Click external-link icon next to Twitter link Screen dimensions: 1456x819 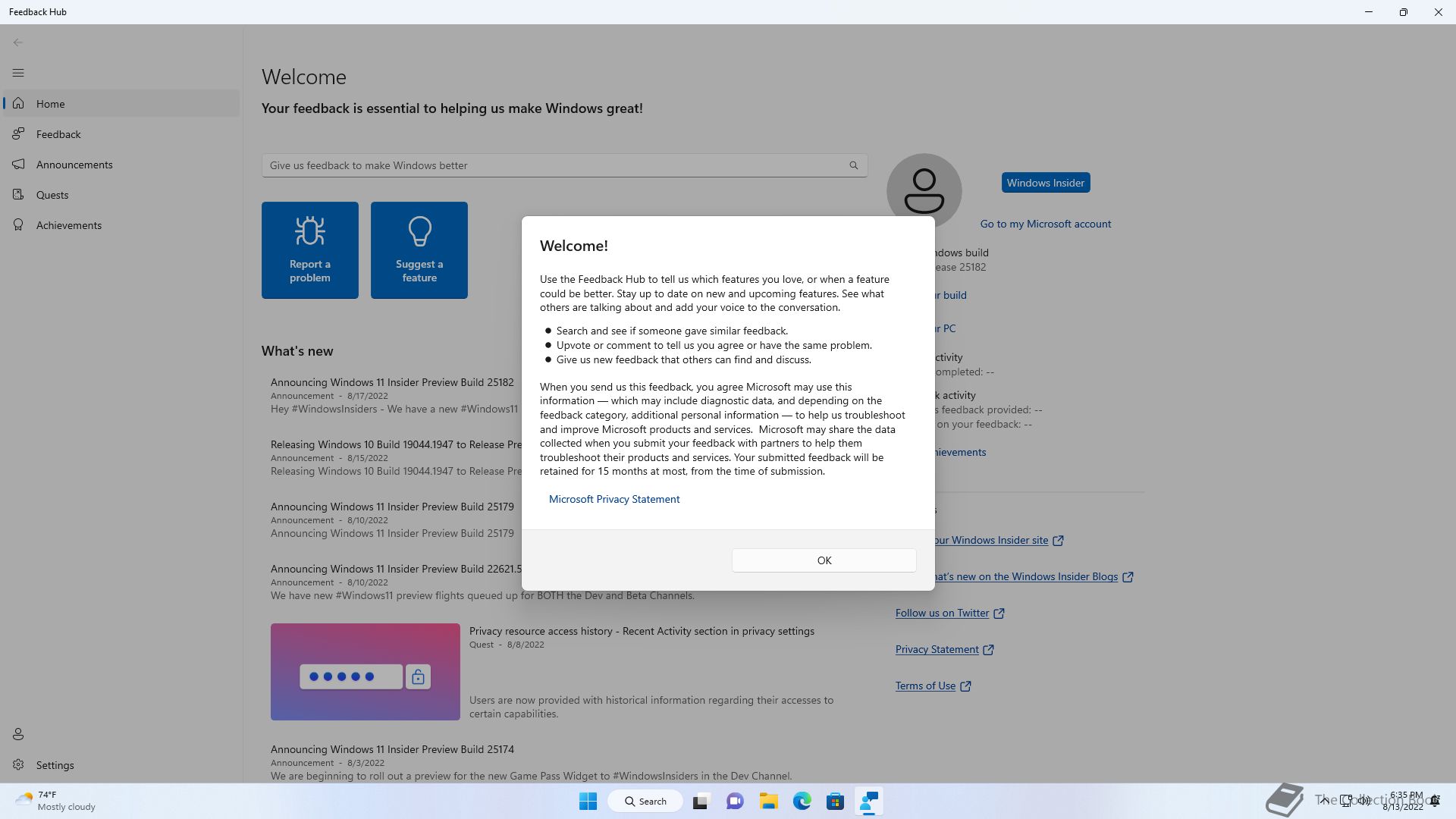click(x=999, y=613)
